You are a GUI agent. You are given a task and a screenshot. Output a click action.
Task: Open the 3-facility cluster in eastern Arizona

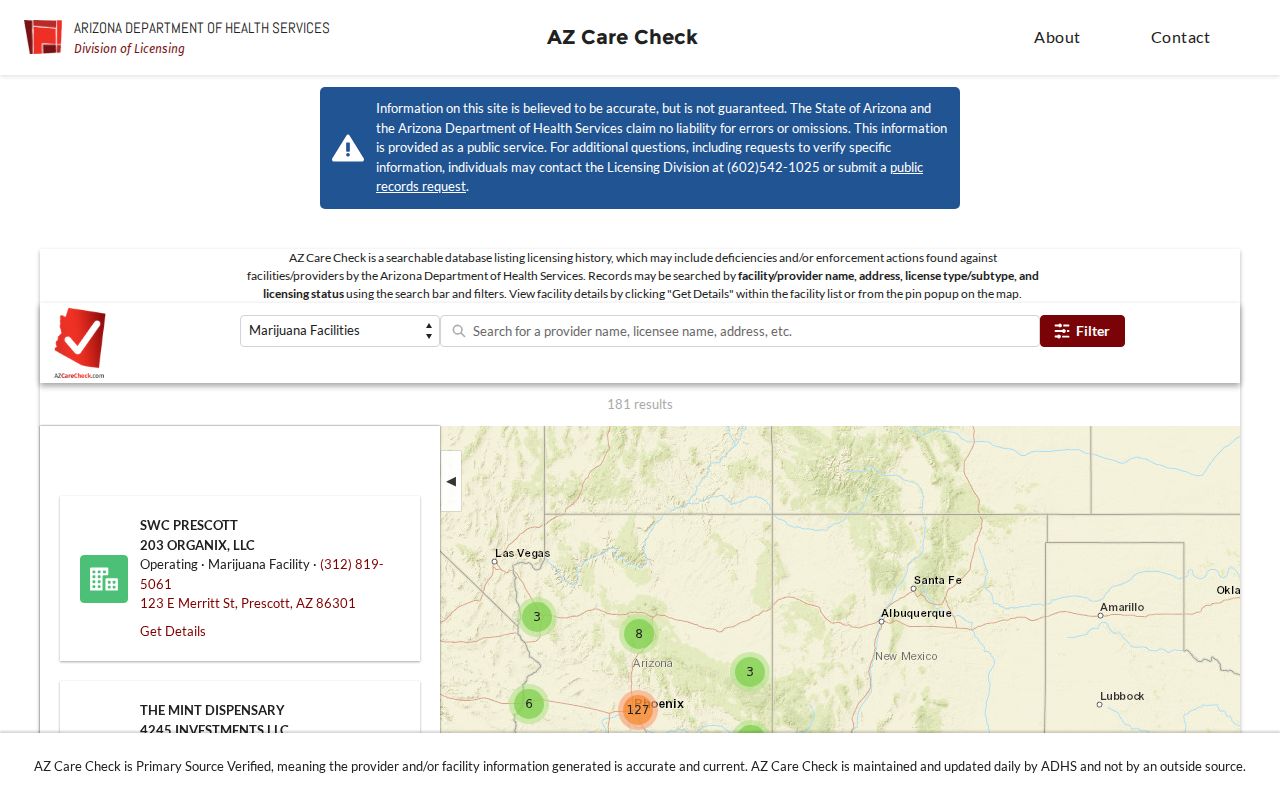[750, 671]
